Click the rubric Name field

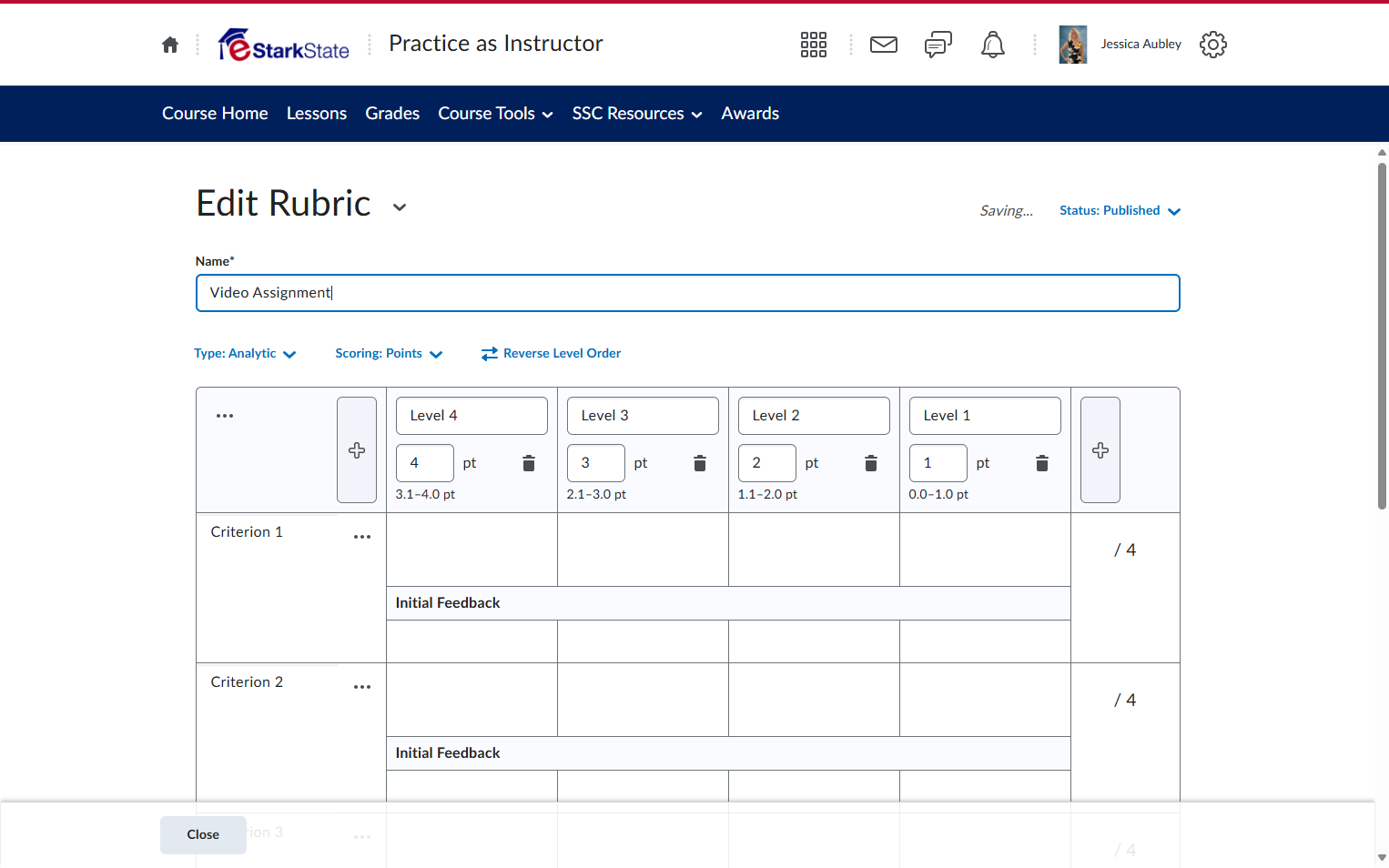[x=688, y=293]
